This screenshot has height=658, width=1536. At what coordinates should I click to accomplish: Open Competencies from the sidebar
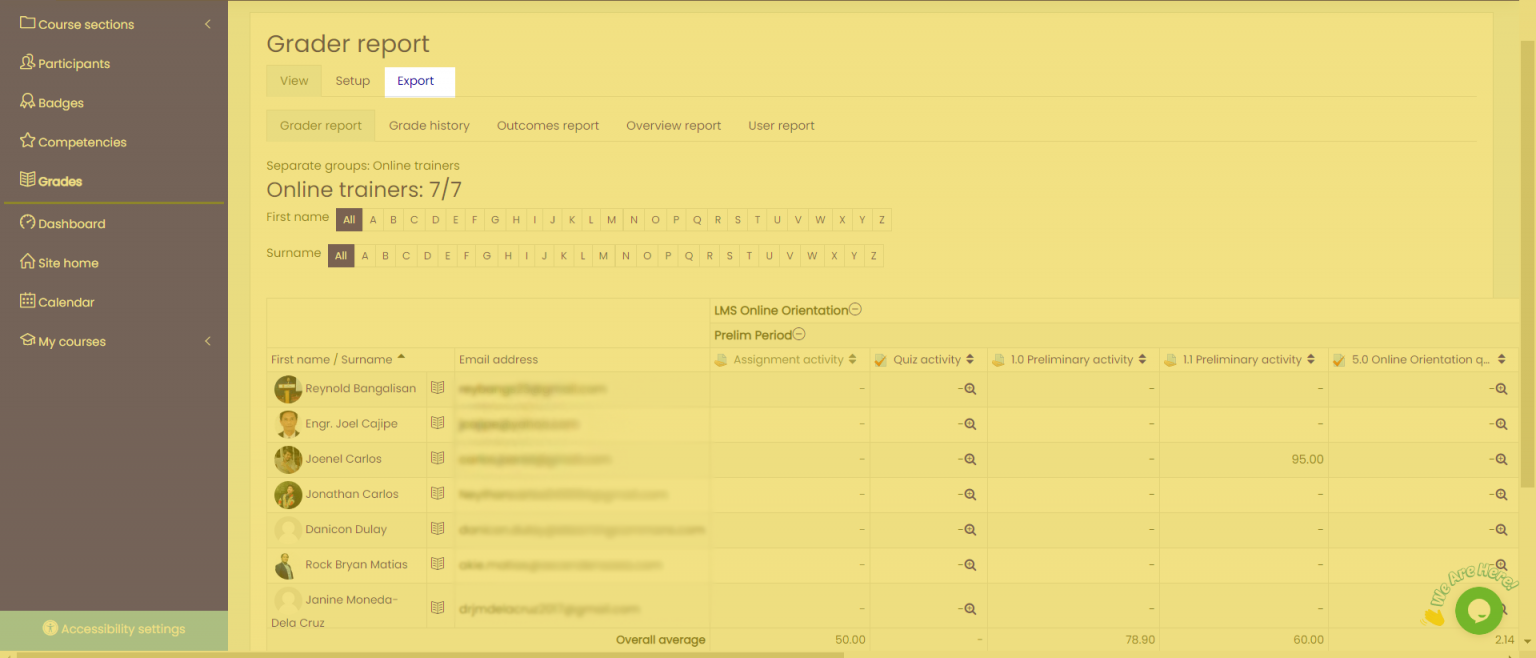click(28, 141)
